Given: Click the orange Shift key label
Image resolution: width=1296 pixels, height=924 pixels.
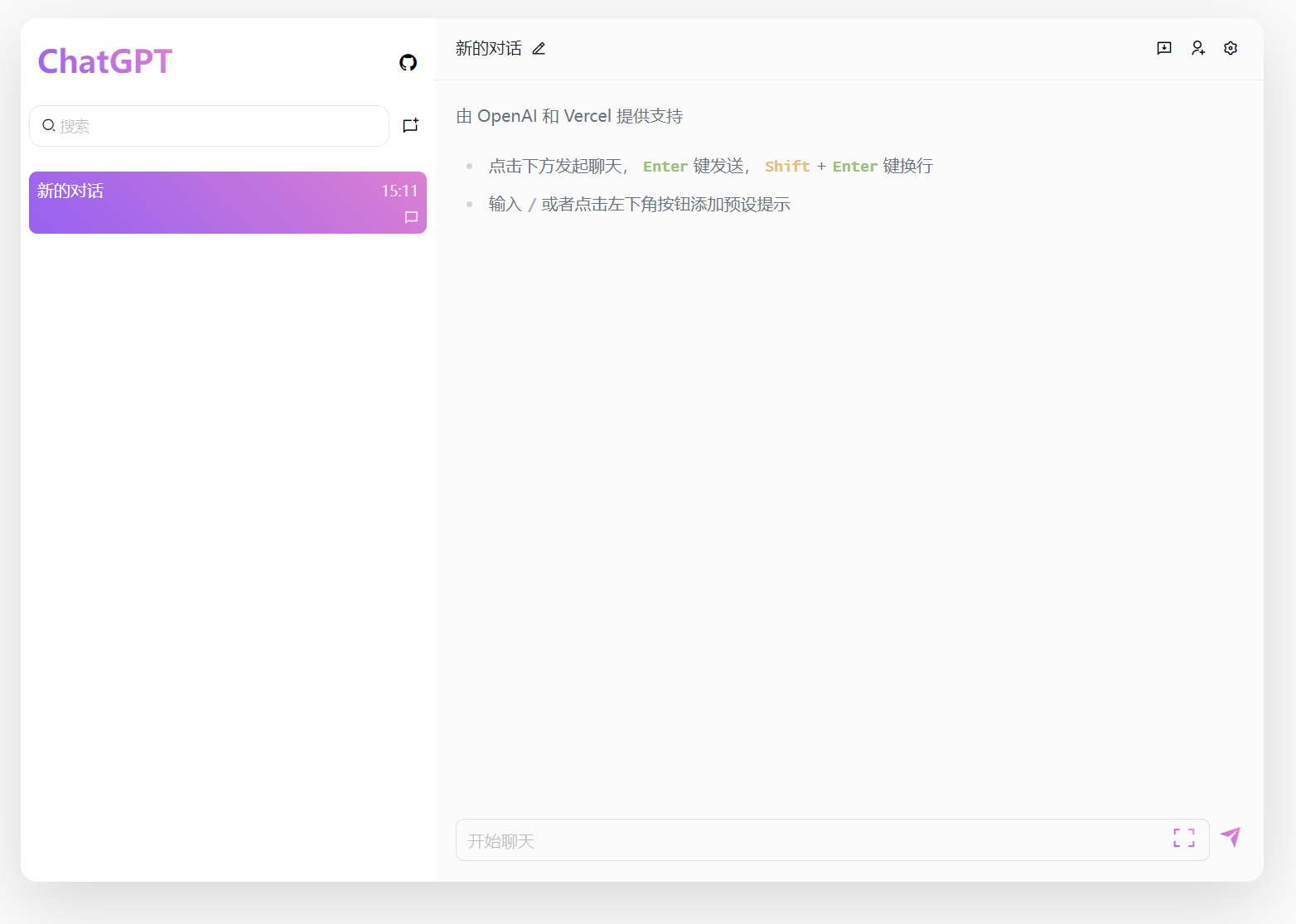Looking at the screenshot, I should pos(786,167).
